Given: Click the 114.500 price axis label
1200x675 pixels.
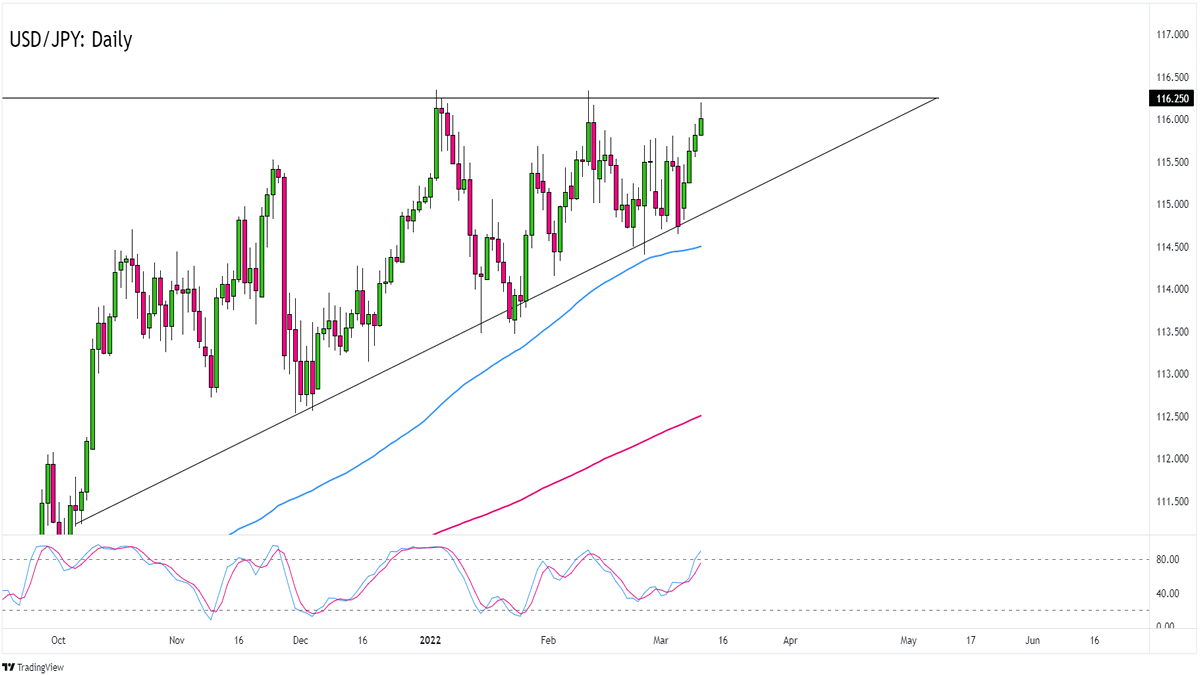Looking at the screenshot, I should pos(1171,247).
